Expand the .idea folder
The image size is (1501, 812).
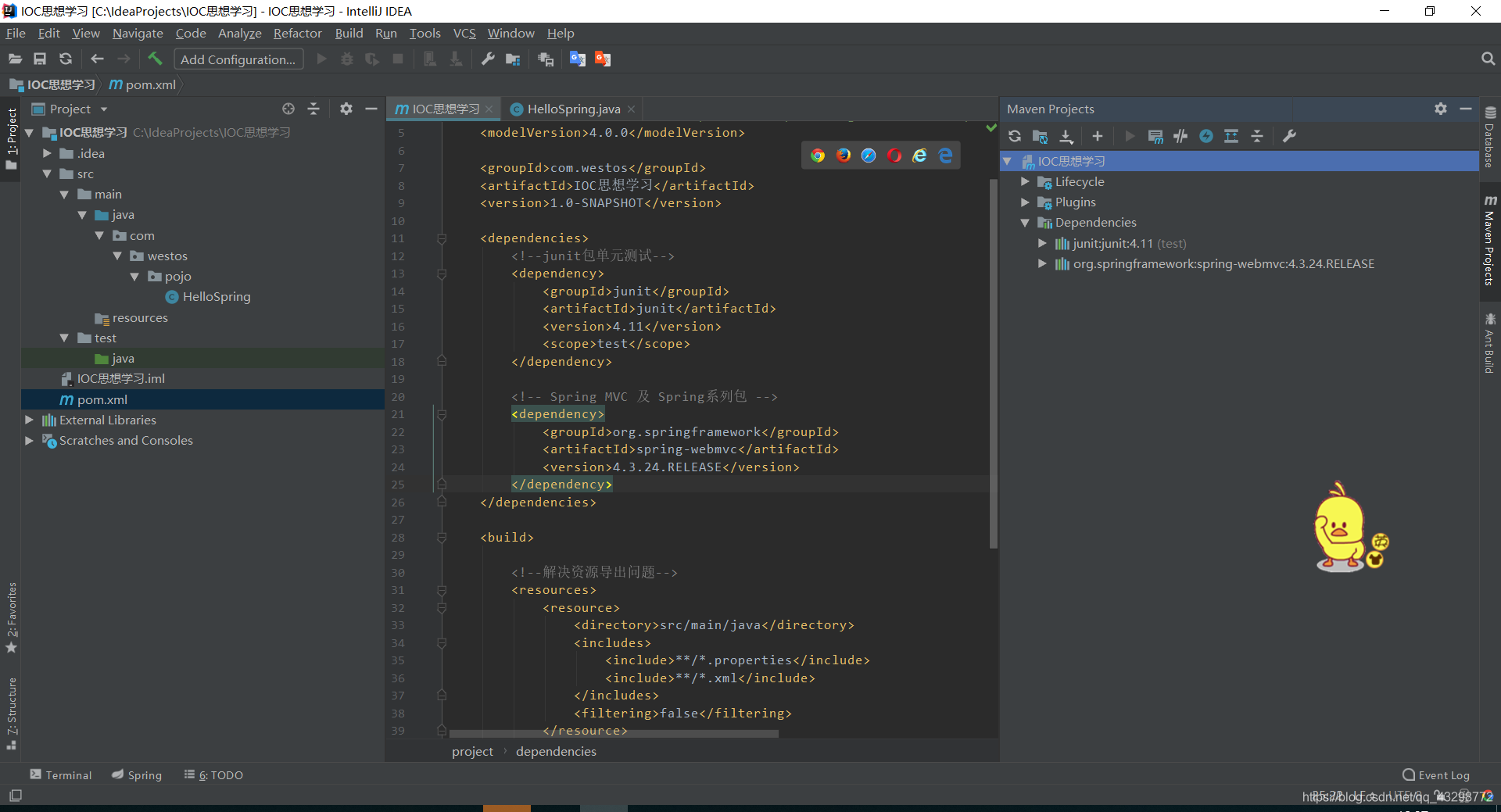47,153
